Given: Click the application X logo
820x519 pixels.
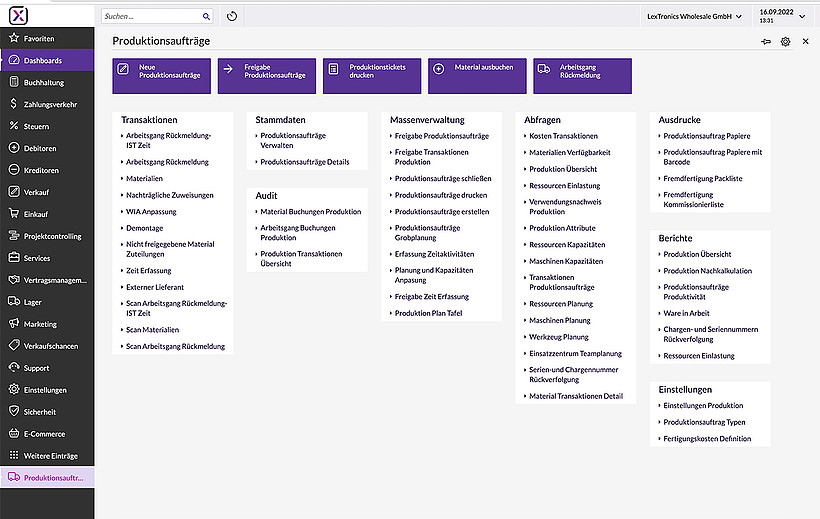Looking at the screenshot, I should [x=18, y=16].
